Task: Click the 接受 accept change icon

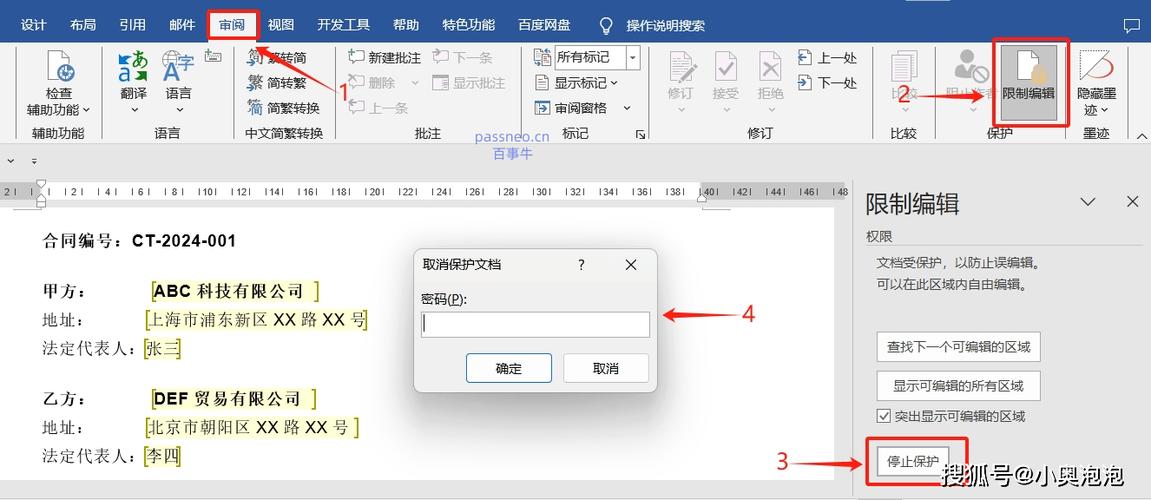Action: coord(725,68)
